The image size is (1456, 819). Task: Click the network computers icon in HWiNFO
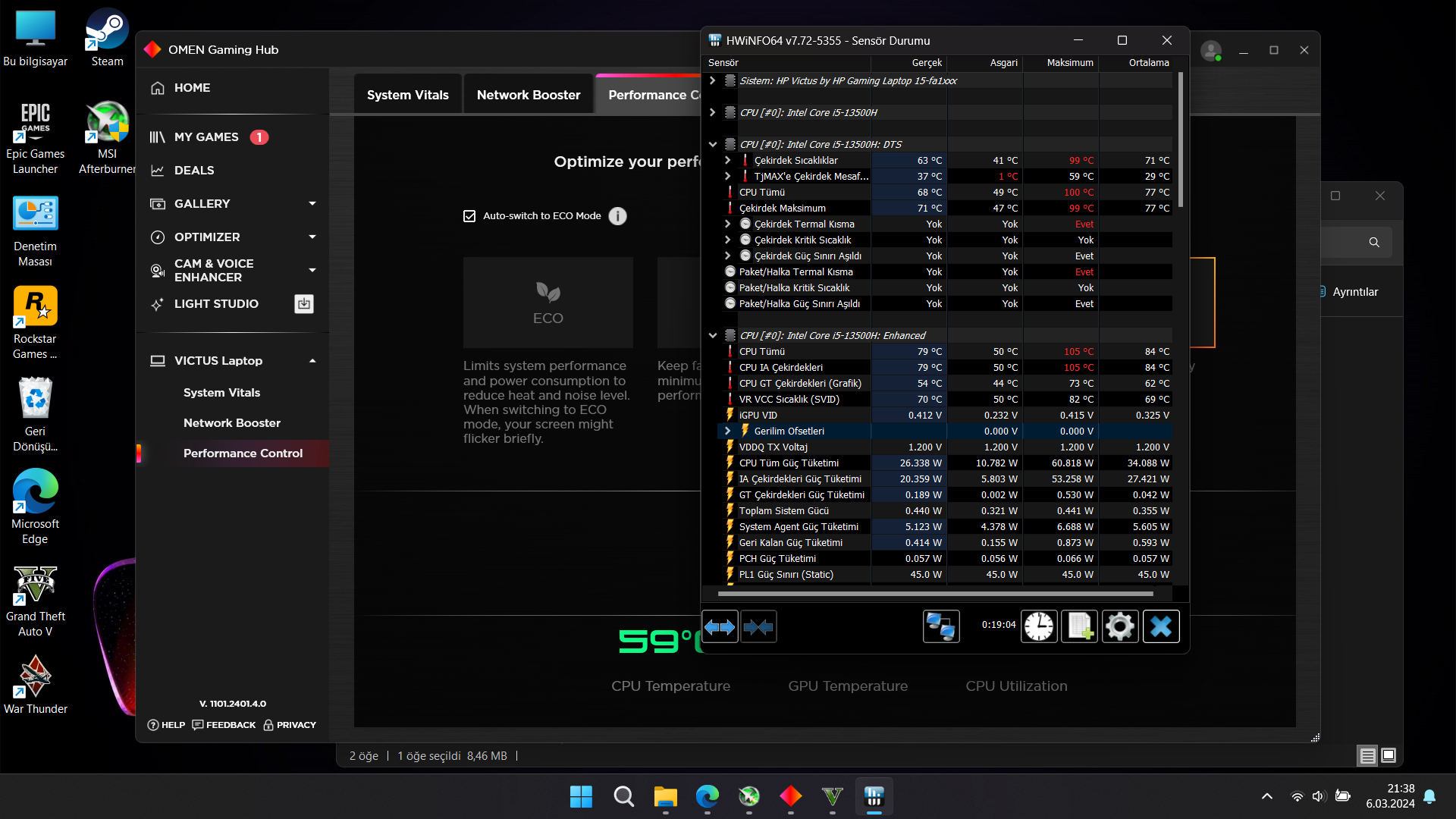pyautogui.click(x=941, y=626)
